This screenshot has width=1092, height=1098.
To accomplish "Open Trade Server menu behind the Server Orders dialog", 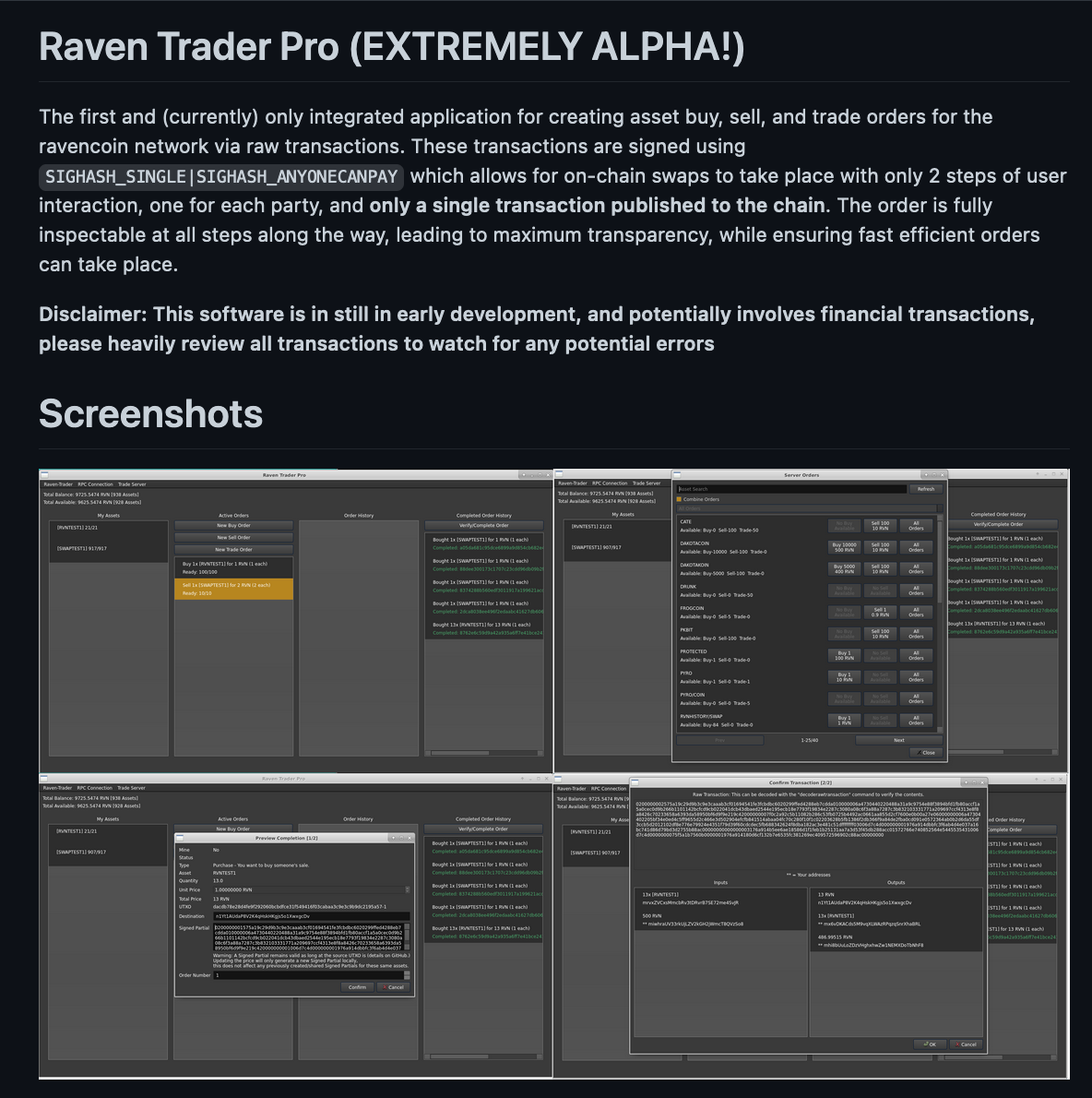I will (x=647, y=483).
